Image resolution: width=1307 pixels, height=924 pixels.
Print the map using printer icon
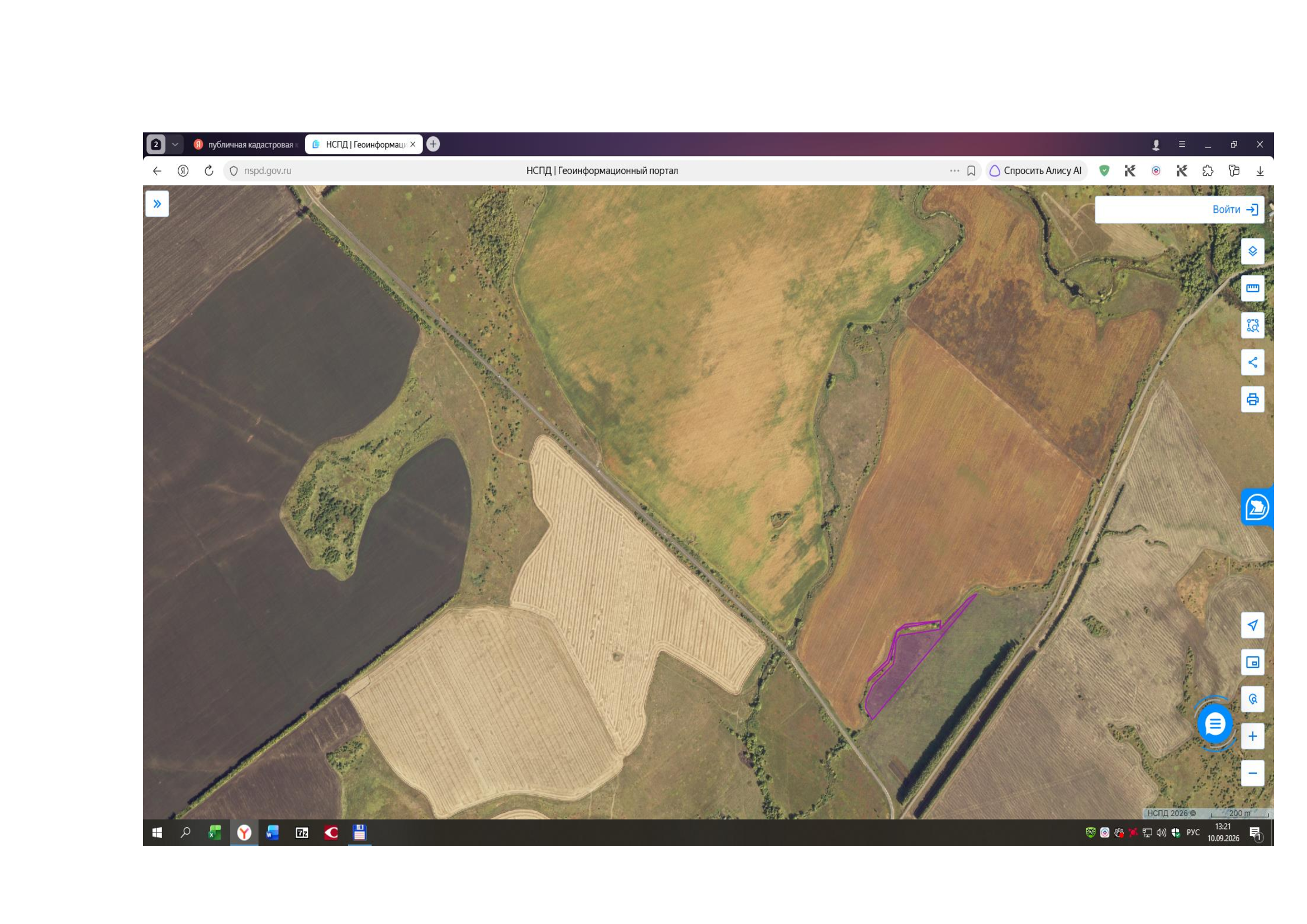click(x=1252, y=399)
